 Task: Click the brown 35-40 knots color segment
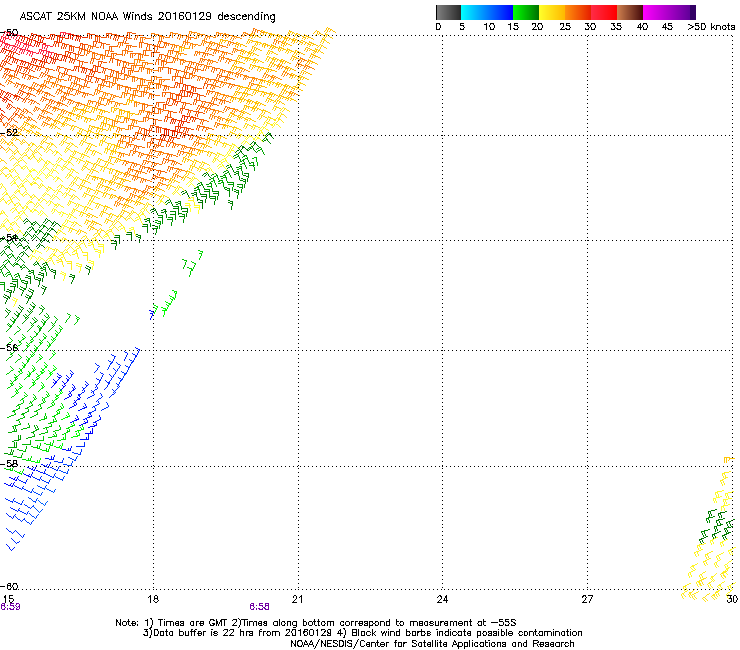(x=630, y=12)
